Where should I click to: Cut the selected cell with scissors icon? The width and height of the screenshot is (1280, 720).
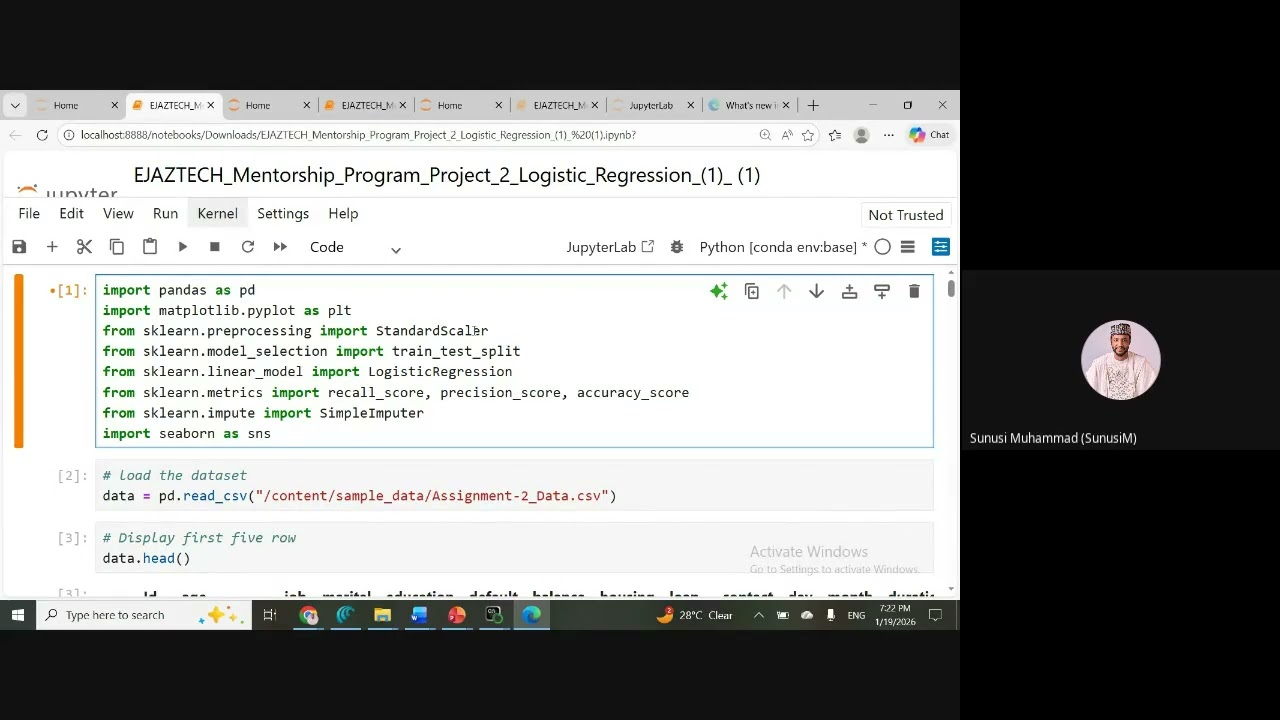[84, 247]
